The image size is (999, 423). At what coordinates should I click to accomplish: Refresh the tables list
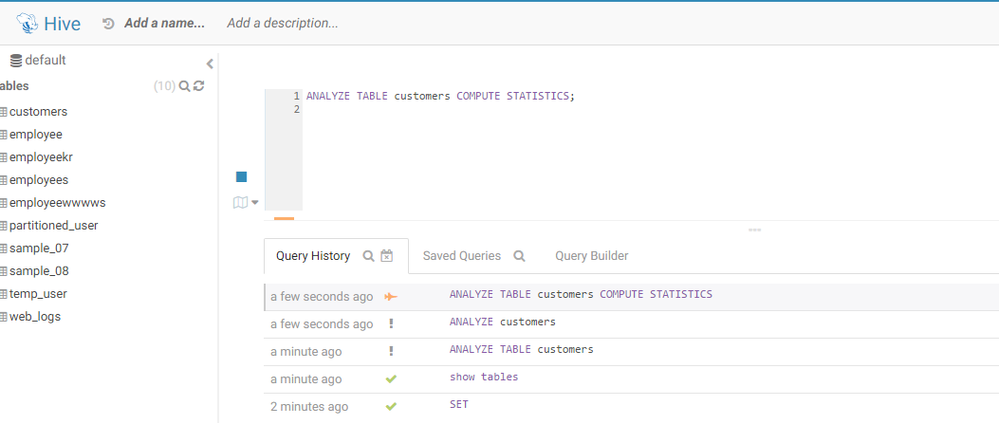[199, 86]
